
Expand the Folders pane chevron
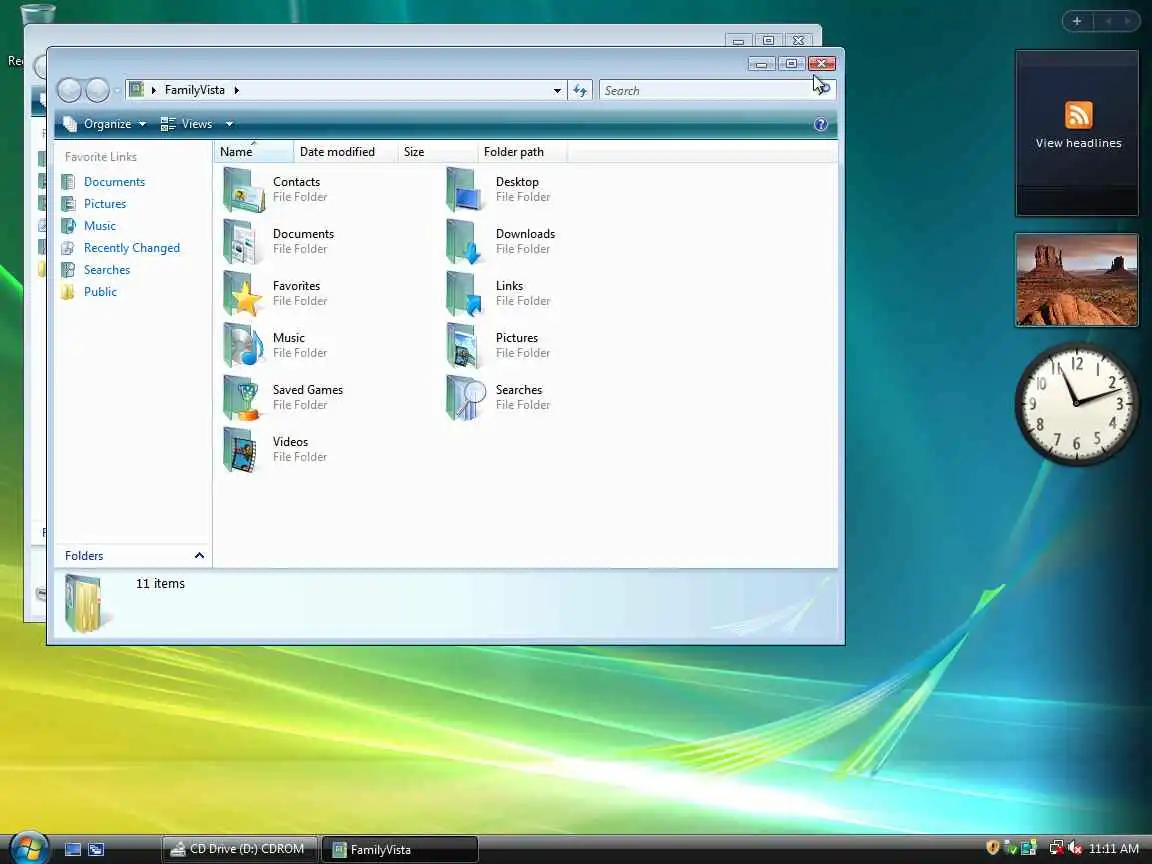point(199,555)
